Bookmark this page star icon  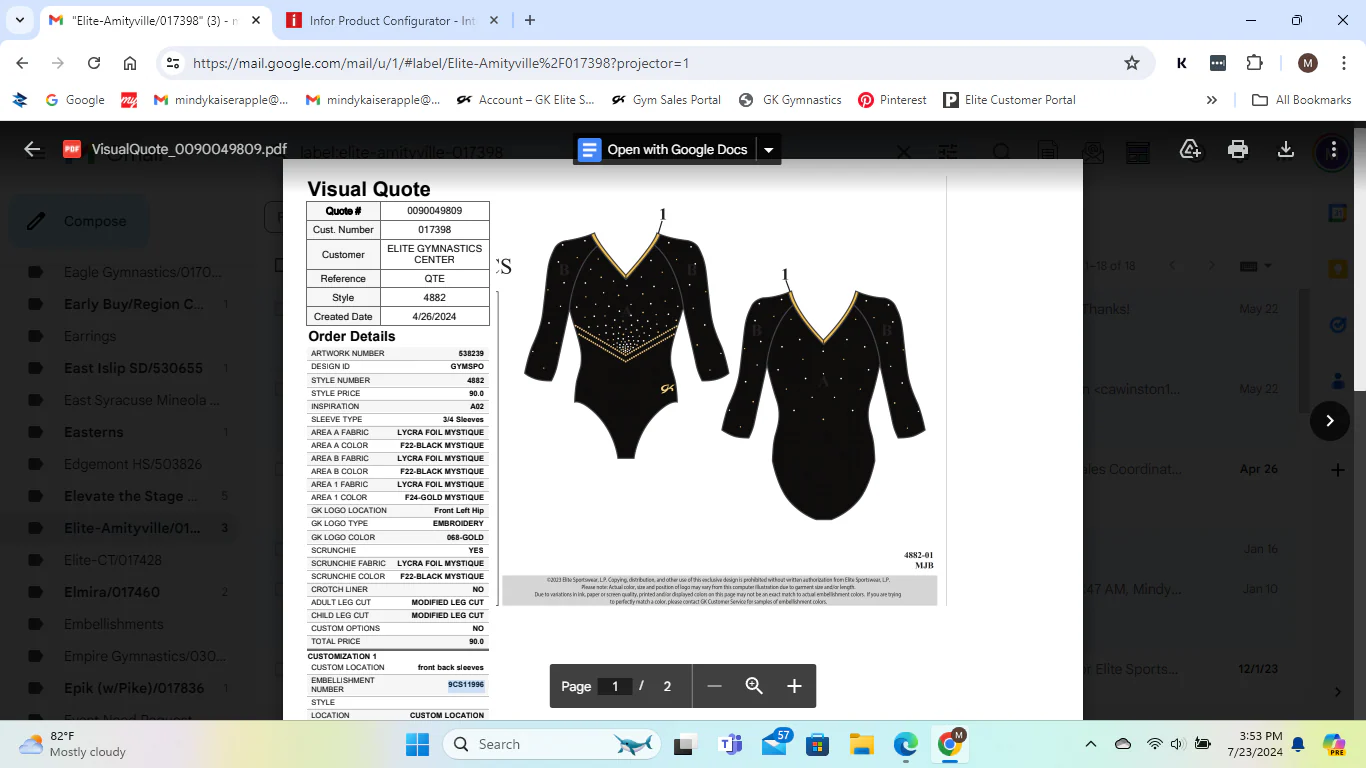pyautogui.click(x=1132, y=63)
